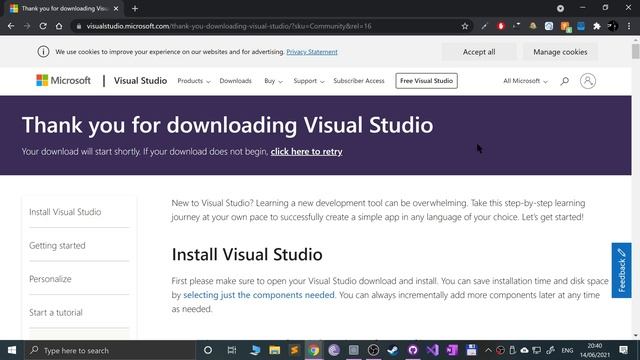The height and width of the screenshot is (360, 640).
Task: Open the browser home page icon
Action: click(x=59, y=26)
